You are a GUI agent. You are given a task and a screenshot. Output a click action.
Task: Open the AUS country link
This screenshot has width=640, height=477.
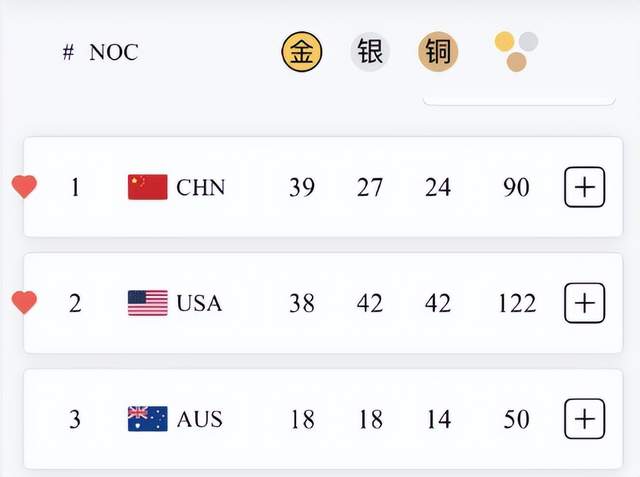(x=199, y=418)
